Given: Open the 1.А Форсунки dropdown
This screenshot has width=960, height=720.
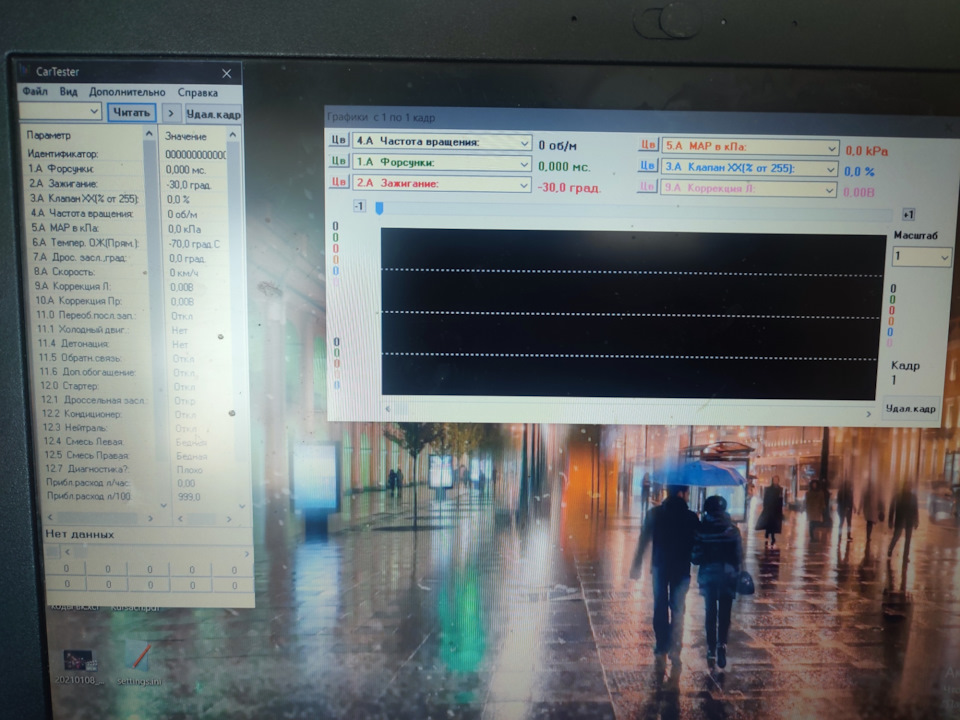Looking at the screenshot, I should click(441, 163).
